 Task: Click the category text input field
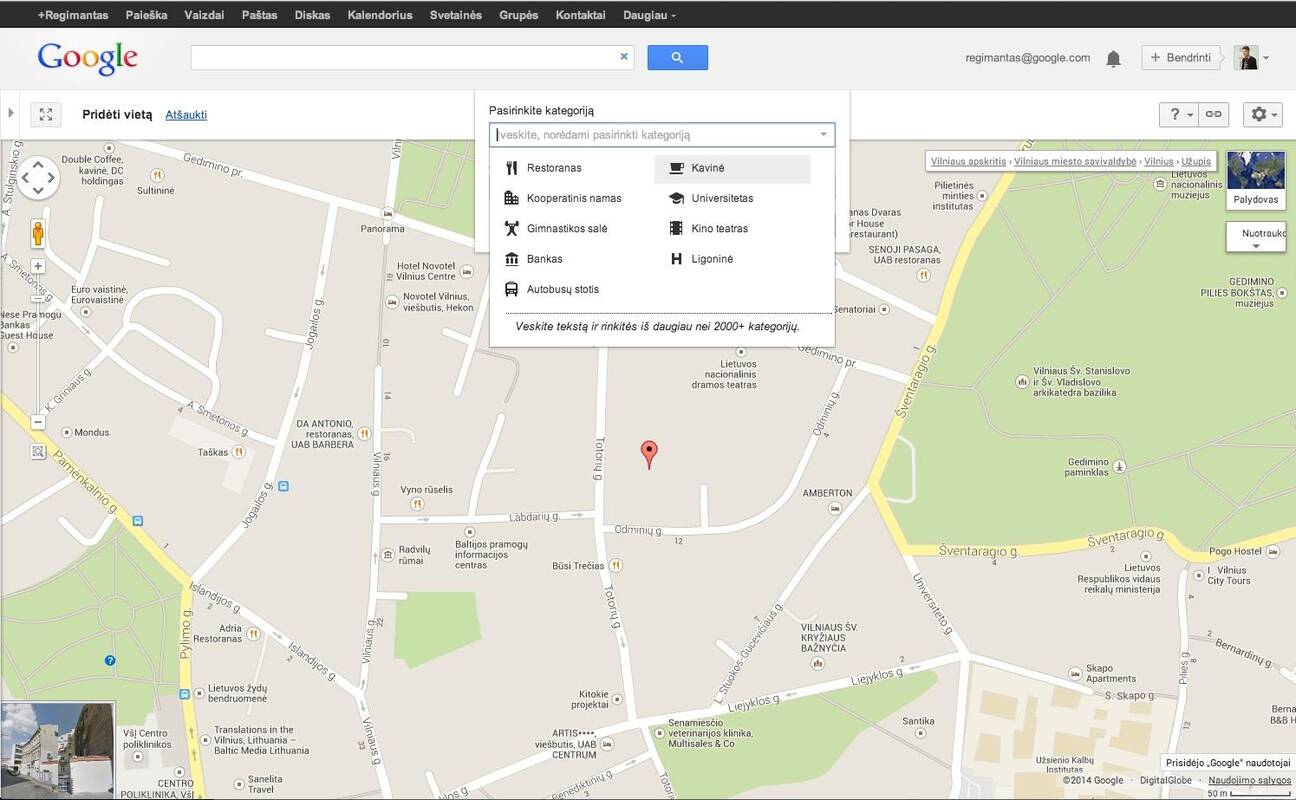coord(655,135)
